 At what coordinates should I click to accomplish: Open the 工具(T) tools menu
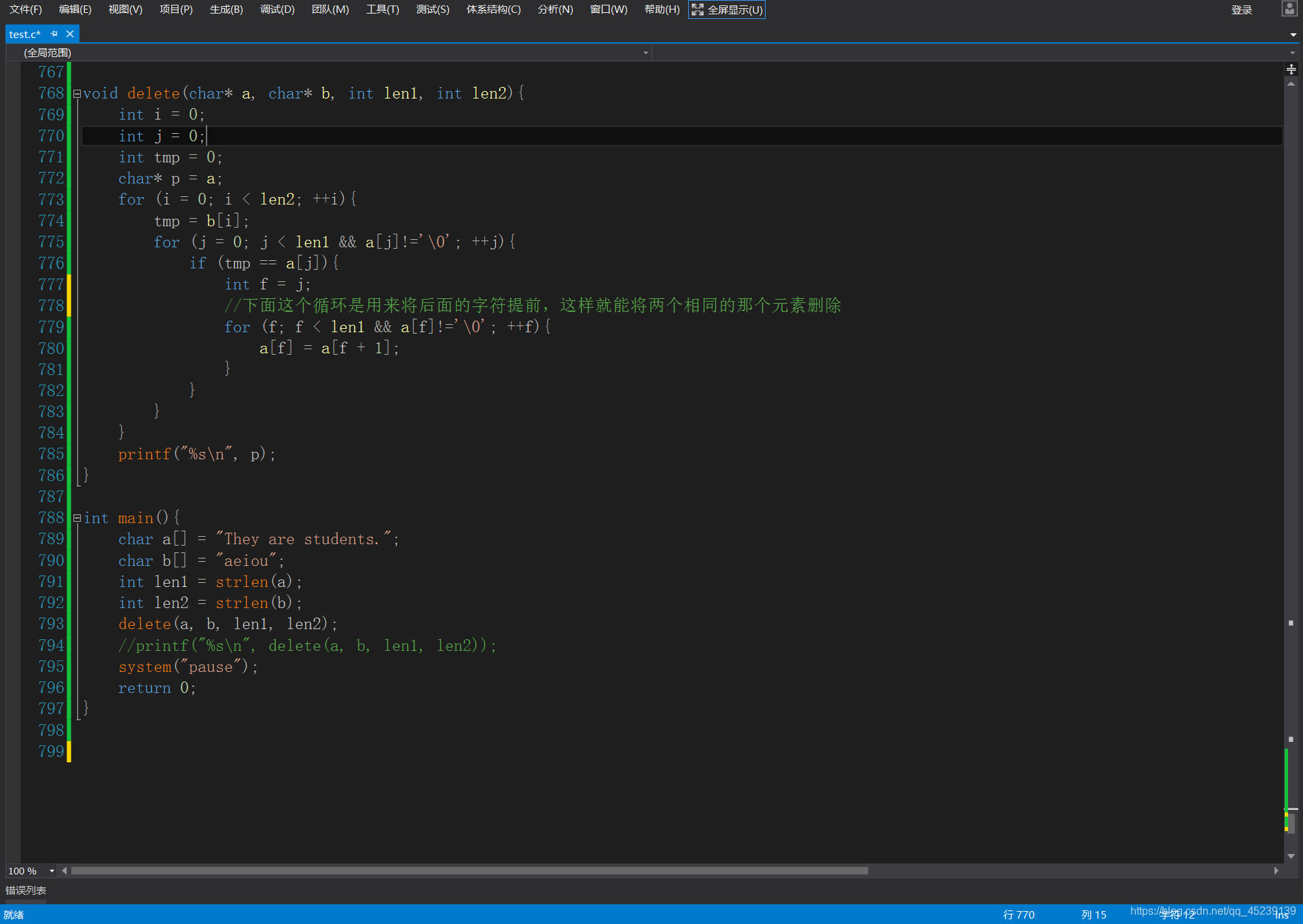382,10
